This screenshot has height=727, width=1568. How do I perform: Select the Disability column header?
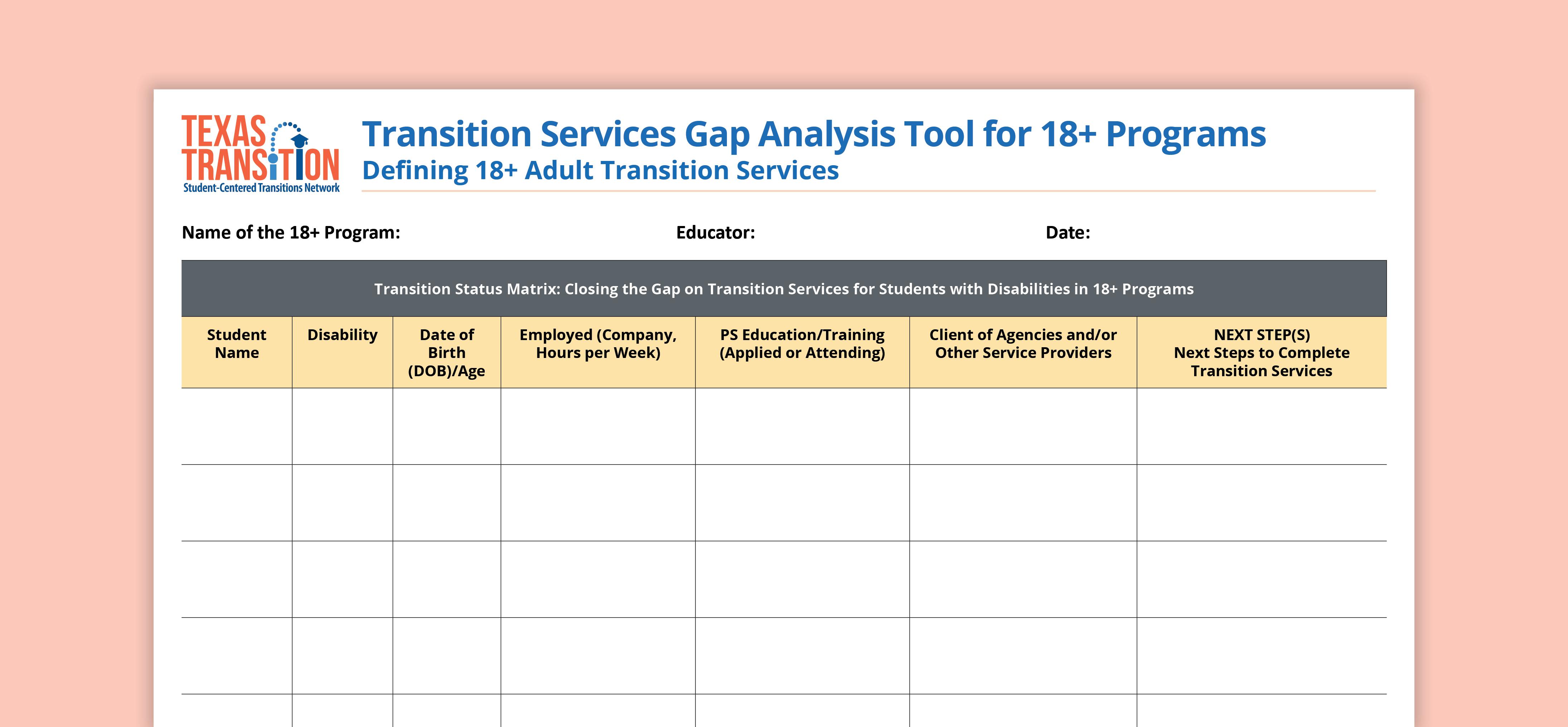click(x=343, y=335)
